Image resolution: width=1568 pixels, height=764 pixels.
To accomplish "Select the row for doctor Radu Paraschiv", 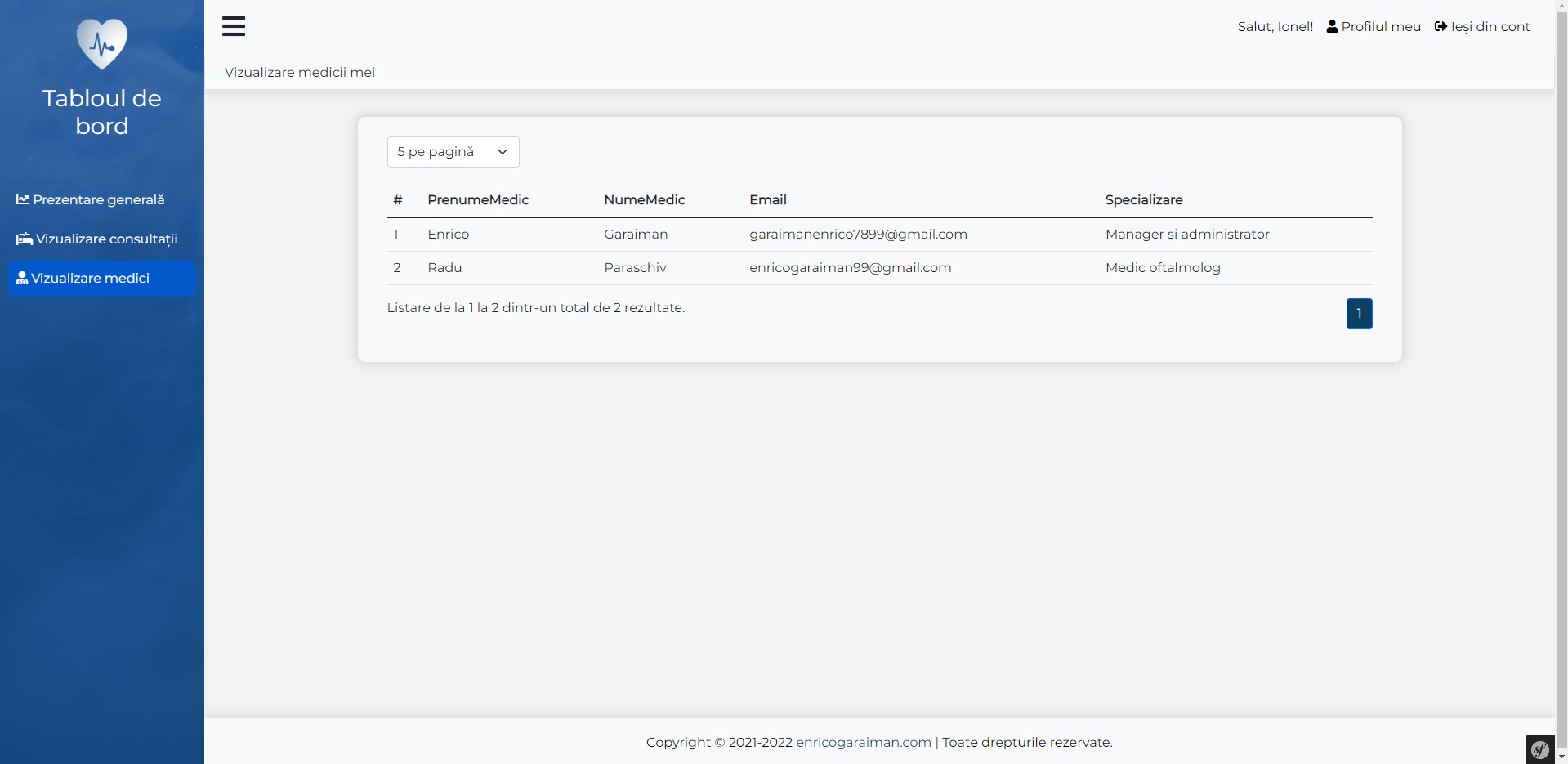I will coord(735,267).
